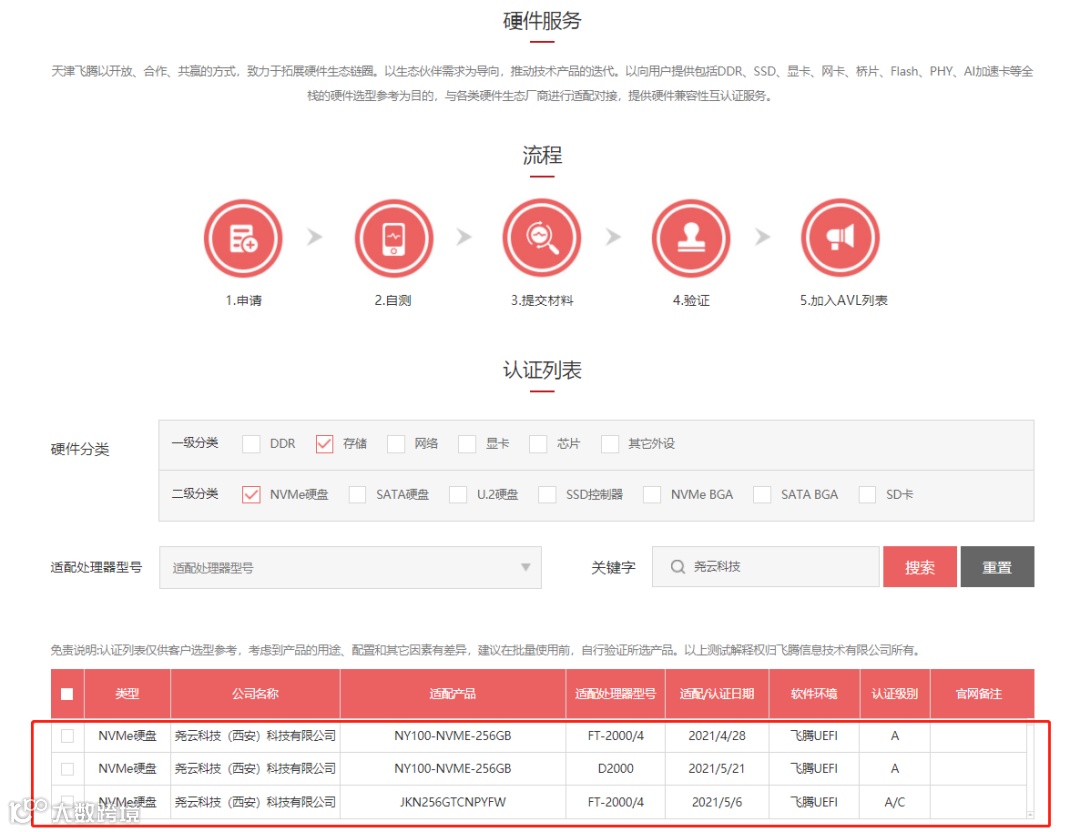This screenshot has width=1080, height=832.
Task: Click the magnifier icon in keyword field
Action: point(678,566)
